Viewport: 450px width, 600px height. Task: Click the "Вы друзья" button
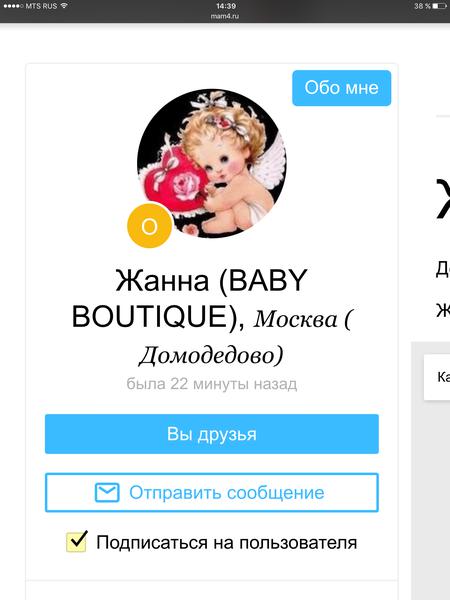click(212, 434)
